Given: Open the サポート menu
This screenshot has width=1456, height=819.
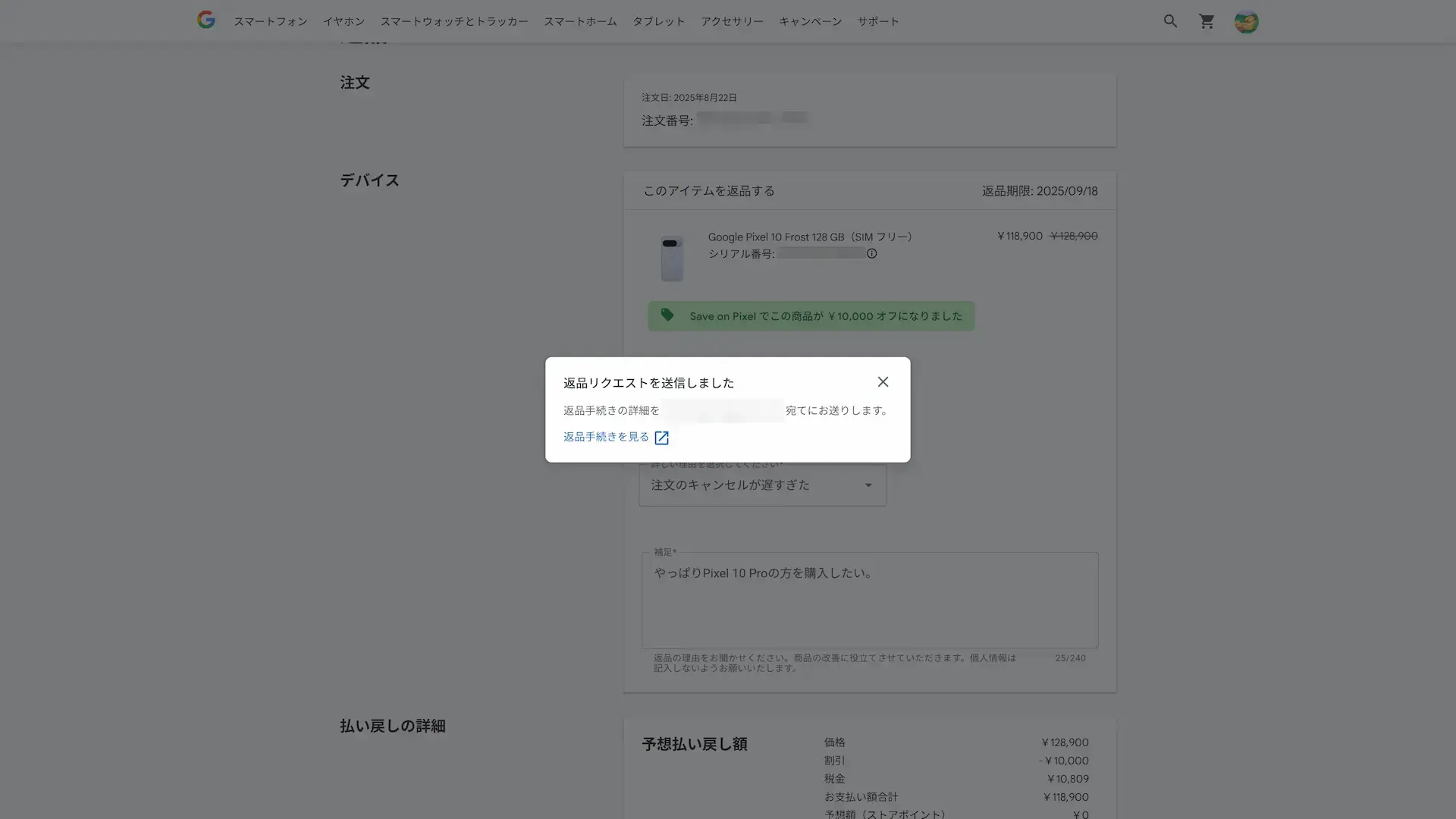Looking at the screenshot, I should point(877,21).
